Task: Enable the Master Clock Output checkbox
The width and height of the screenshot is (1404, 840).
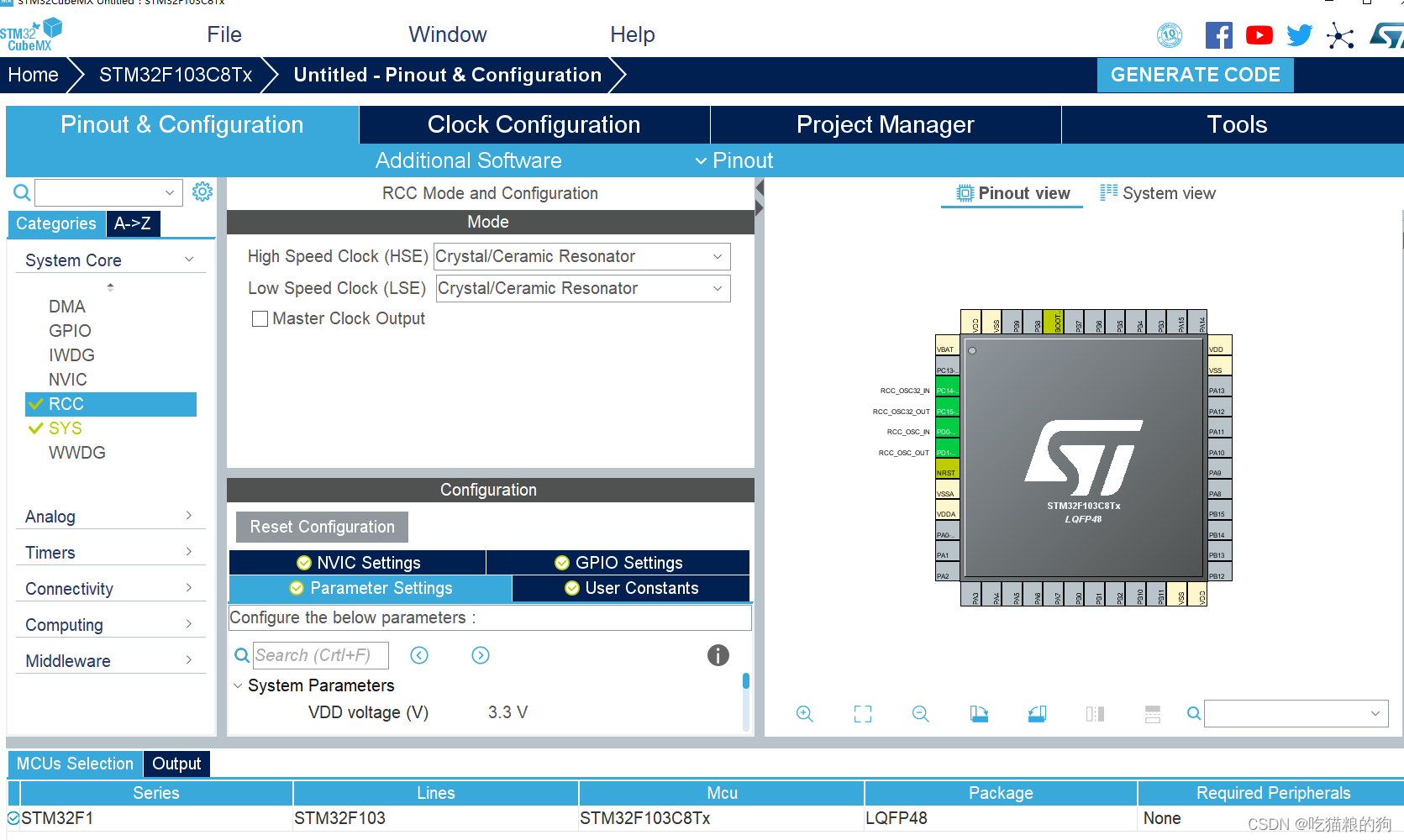Action: pyautogui.click(x=260, y=319)
